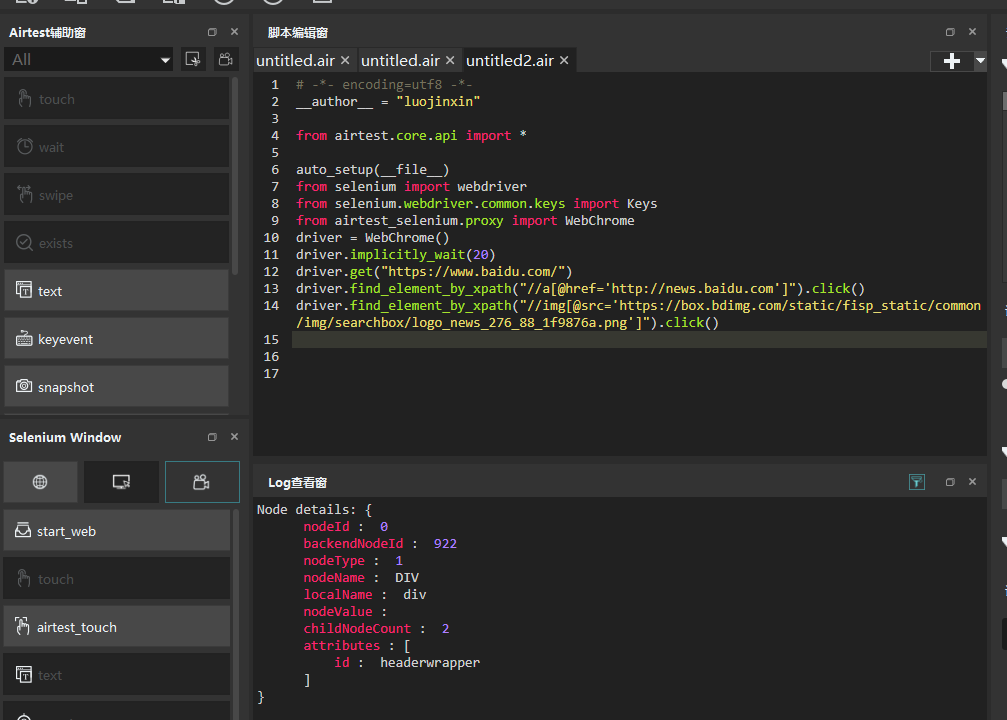This screenshot has width=1007, height=720.
Task: Click the keyevent command
Action: pyautogui.click(x=116, y=338)
